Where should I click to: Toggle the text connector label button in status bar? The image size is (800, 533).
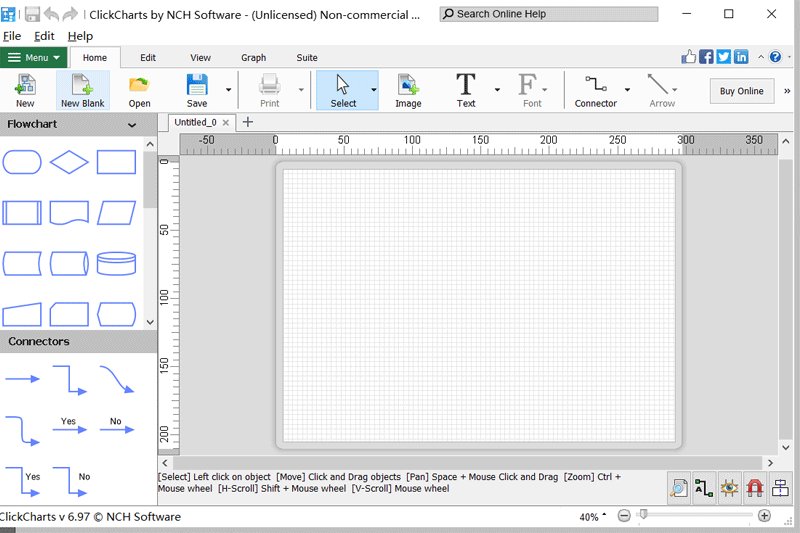tap(704, 488)
